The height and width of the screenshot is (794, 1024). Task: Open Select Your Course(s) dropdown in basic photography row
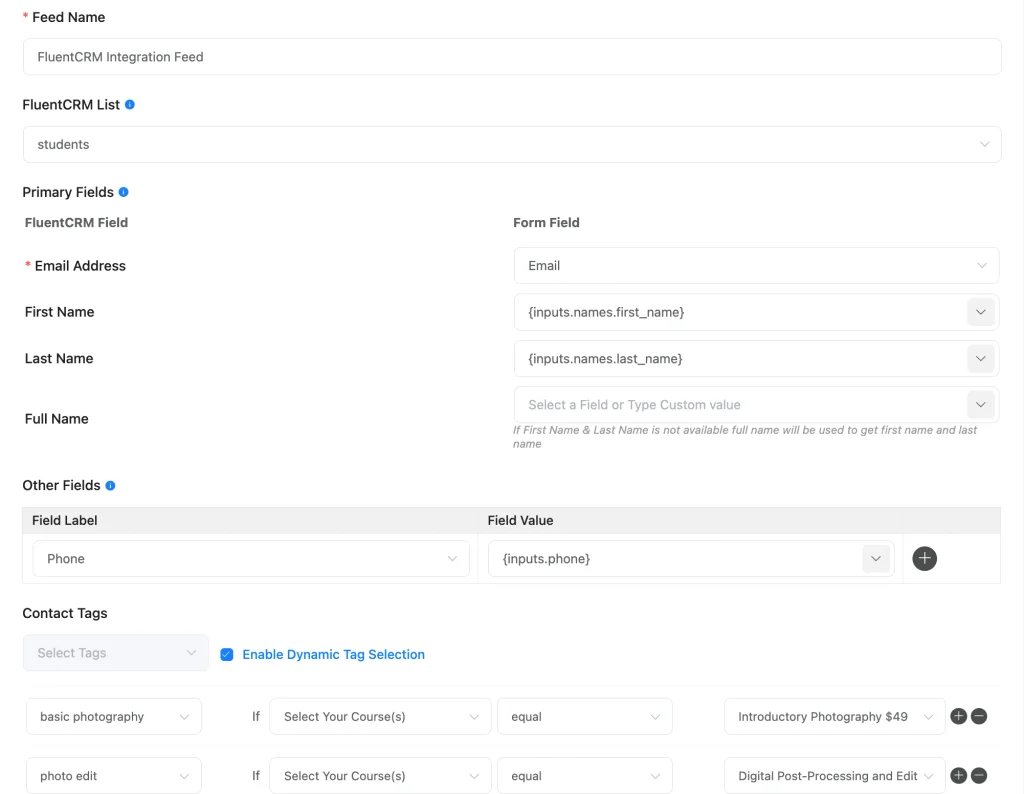pos(380,716)
